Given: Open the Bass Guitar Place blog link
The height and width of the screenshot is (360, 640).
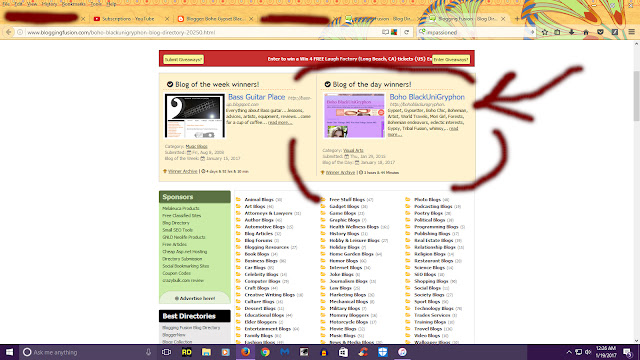Looking at the screenshot, I should [256, 97].
